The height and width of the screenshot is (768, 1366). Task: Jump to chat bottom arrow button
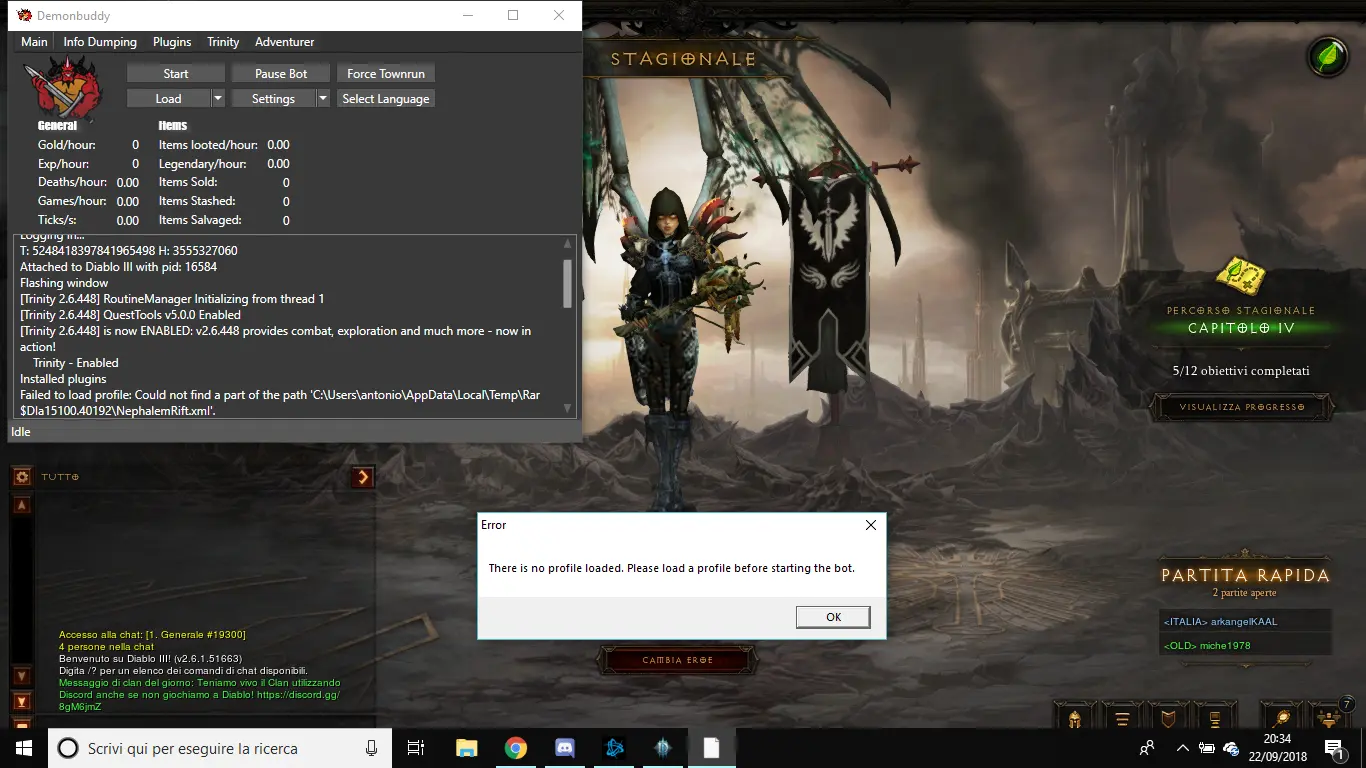[21, 701]
